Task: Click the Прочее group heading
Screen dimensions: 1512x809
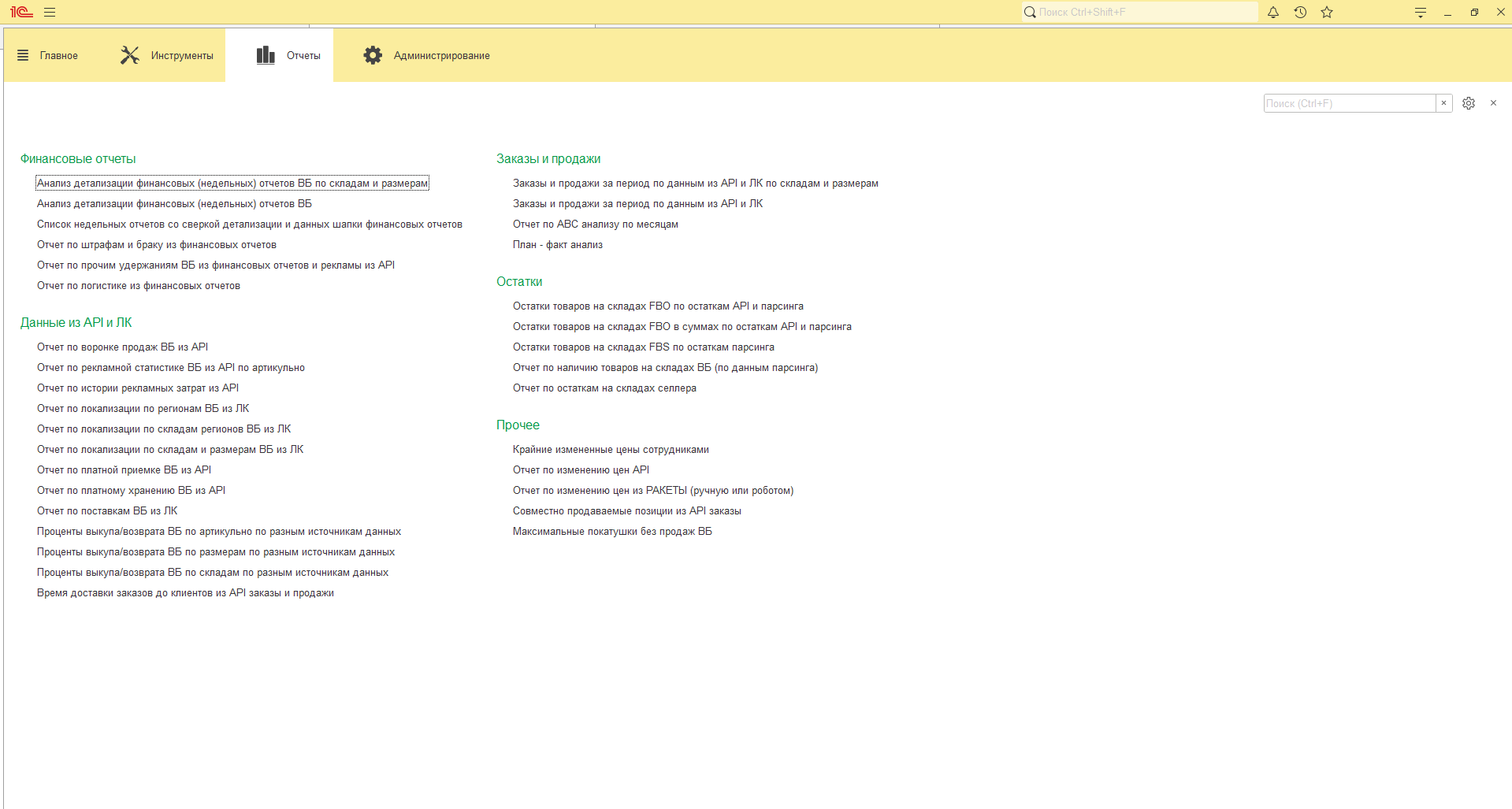Action: point(518,425)
